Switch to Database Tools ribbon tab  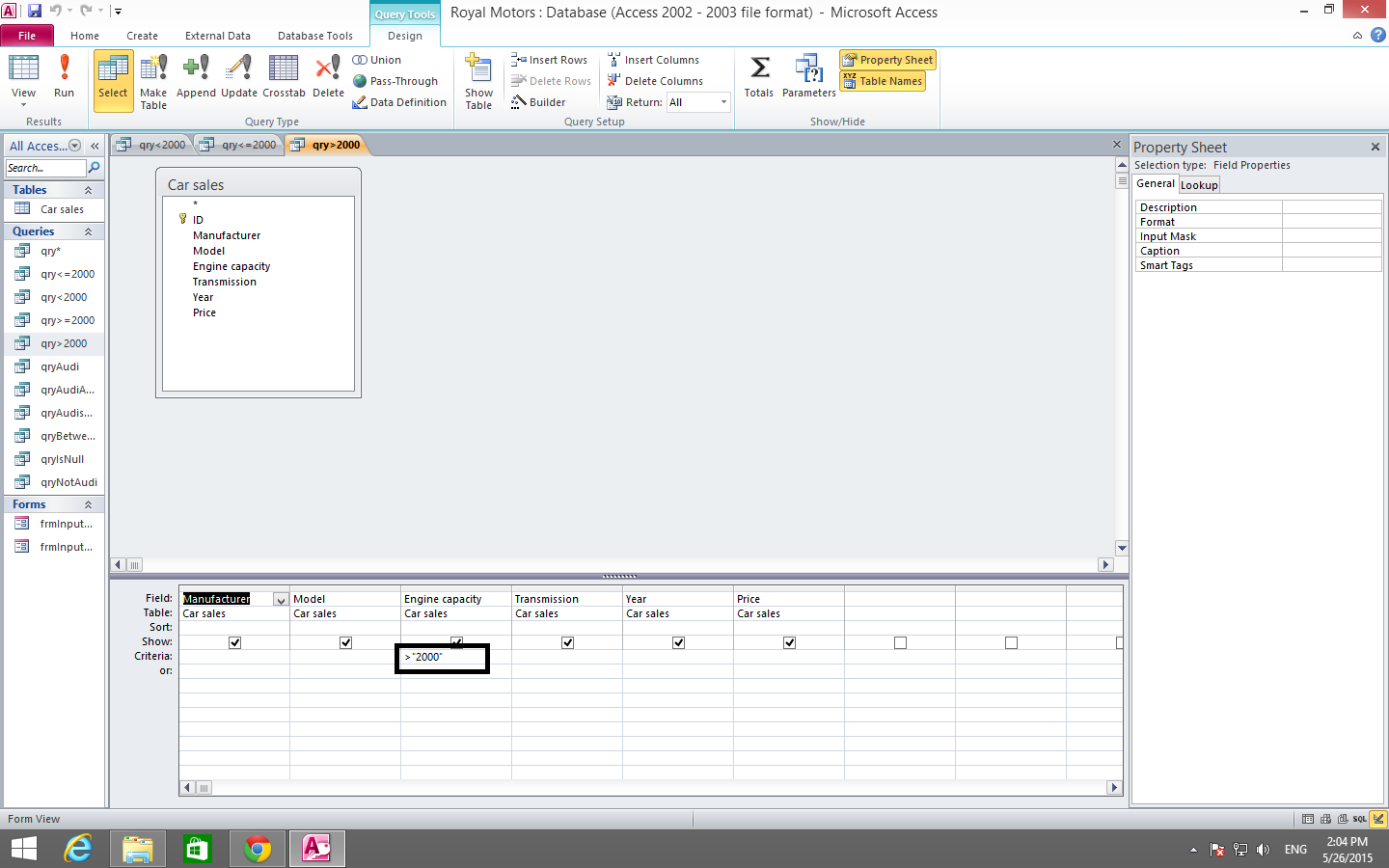click(315, 36)
